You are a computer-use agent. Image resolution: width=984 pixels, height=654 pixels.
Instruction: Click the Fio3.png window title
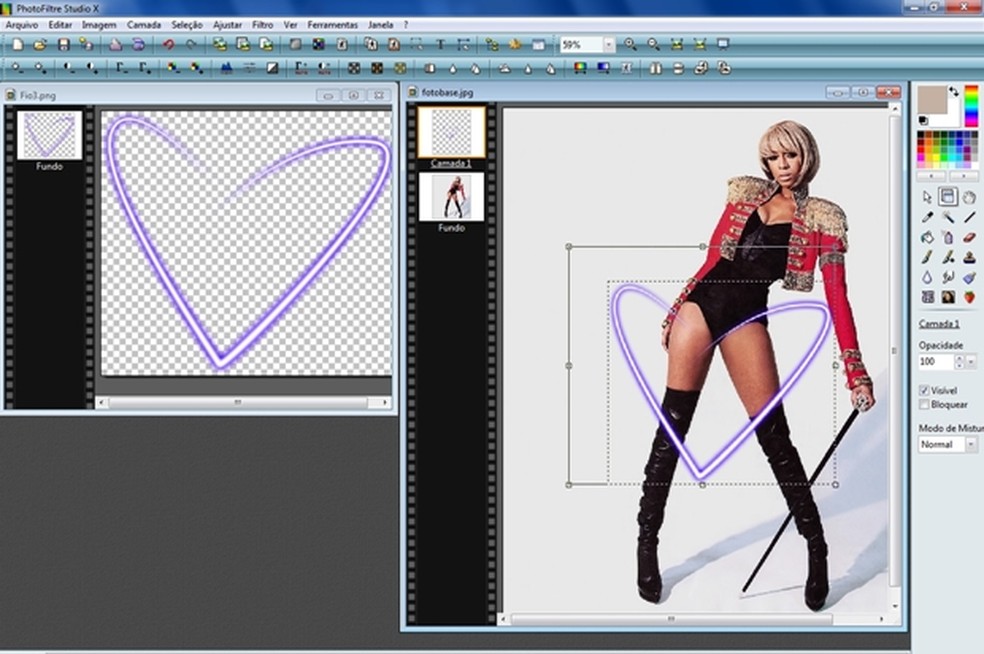(x=38, y=95)
